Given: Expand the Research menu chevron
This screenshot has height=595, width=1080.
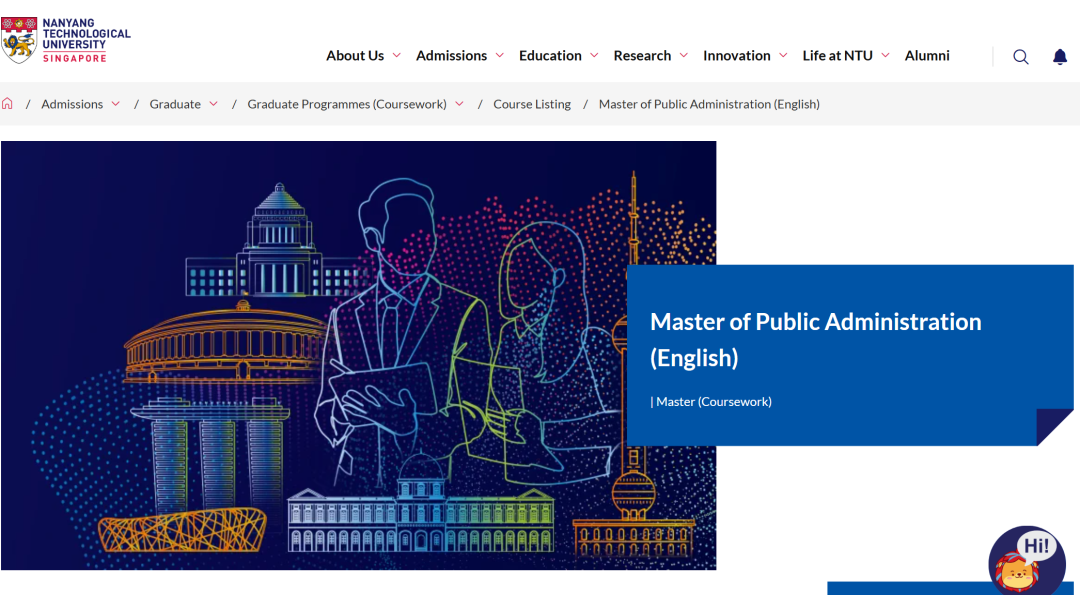Looking at the screenshot, I should pyautogui.click(x=684, y=56).
